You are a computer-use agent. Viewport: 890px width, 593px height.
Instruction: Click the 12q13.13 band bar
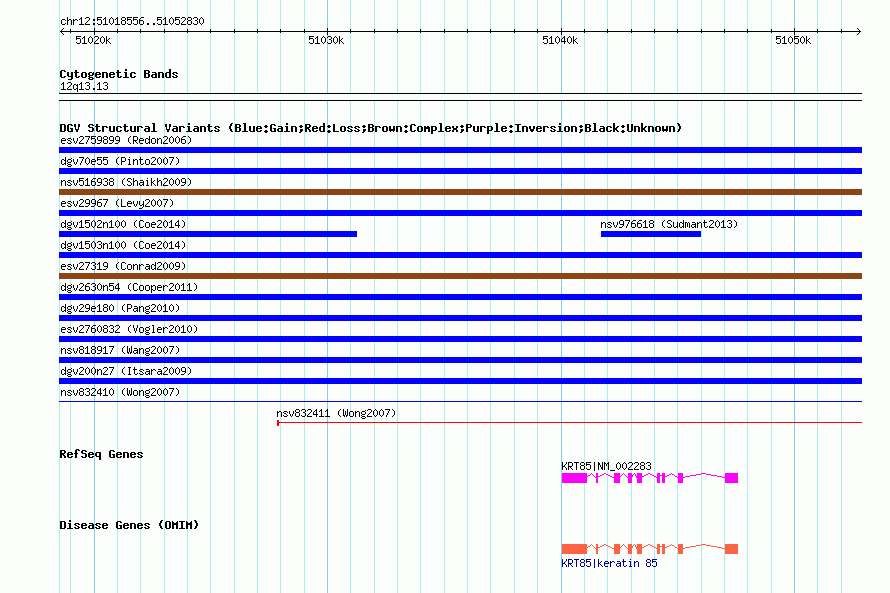[x=460, y=97]
